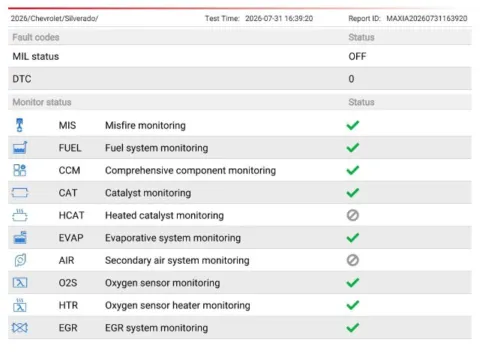Click the 'Misfire monitoring' description
Screen dimensions: 480x360
pyautogui.click(x=145, y=125)
